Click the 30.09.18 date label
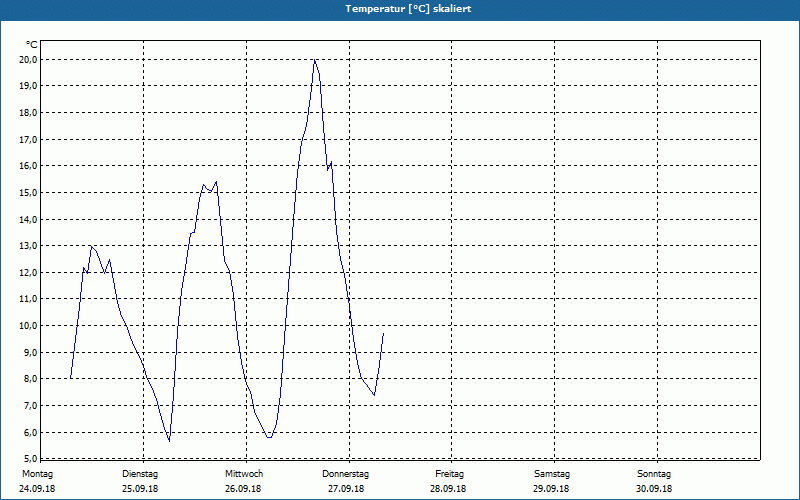800x500 pixels. [x=654, y=489]
